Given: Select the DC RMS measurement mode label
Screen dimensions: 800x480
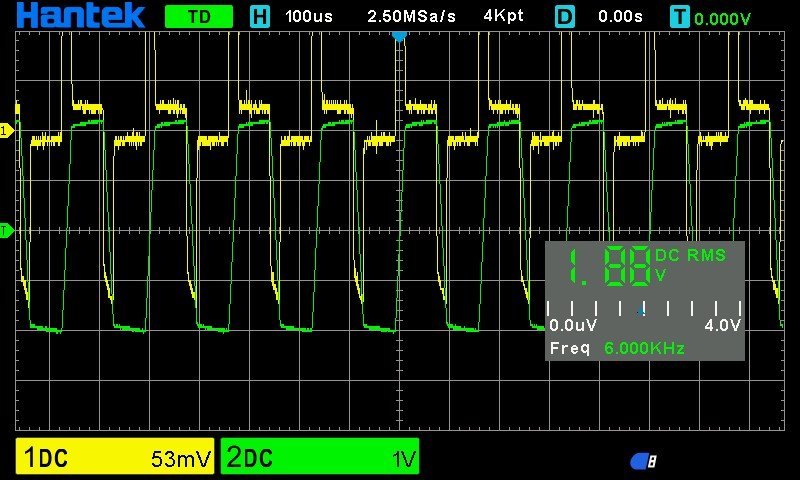Looking at the screenshot, I should coord(691,256).
